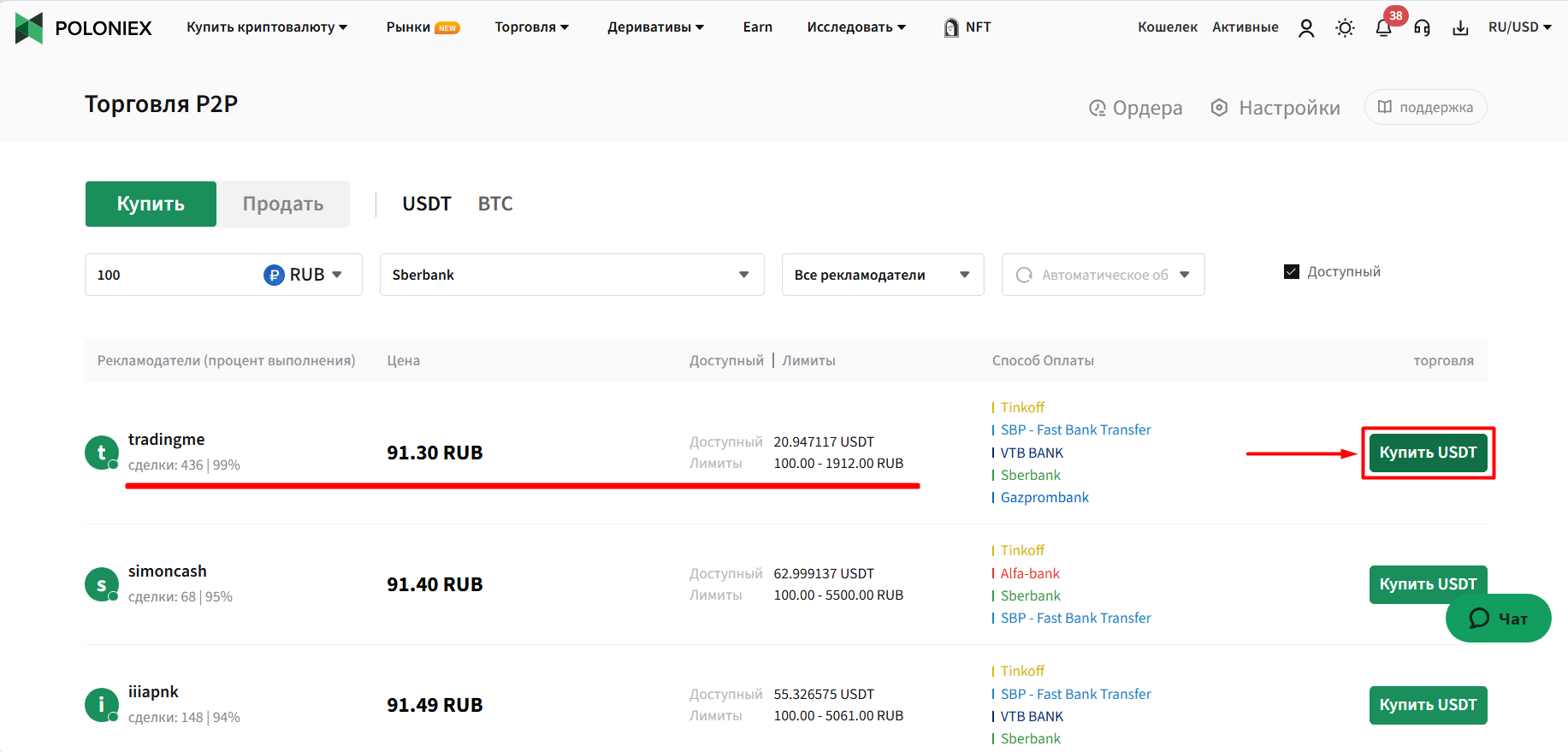This screenshot has width=1568, height=752.
Task: Expand the Торговля menu
Action: tap(531, 27)
